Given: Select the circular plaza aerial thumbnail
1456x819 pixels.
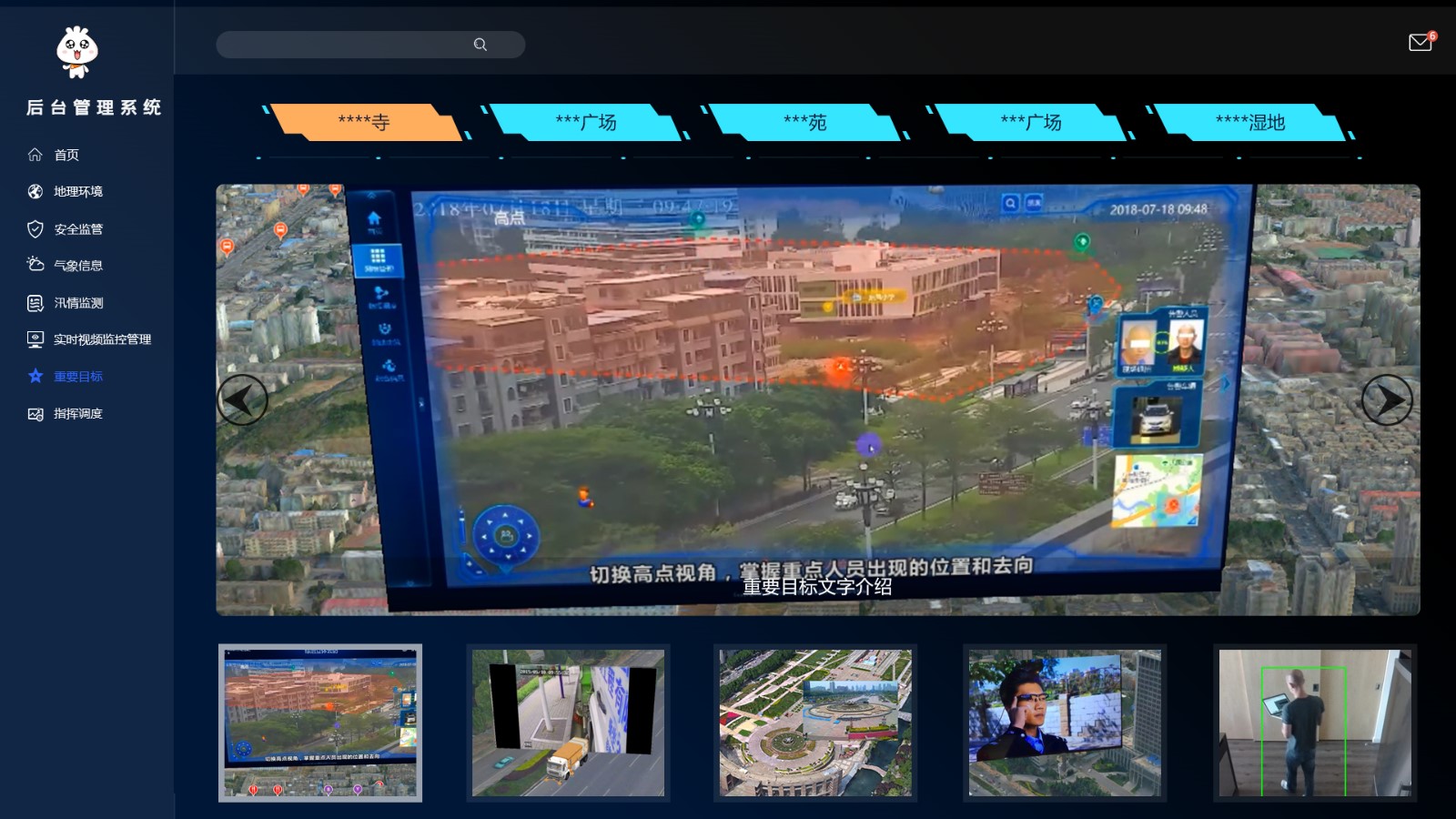Looking at the screenshot, I should tap(815, 723).
